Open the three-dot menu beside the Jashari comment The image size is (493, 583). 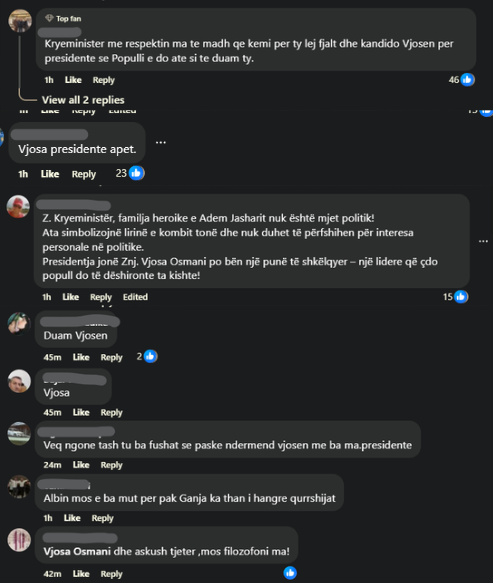pyautogui.click(x=483, y=241)
